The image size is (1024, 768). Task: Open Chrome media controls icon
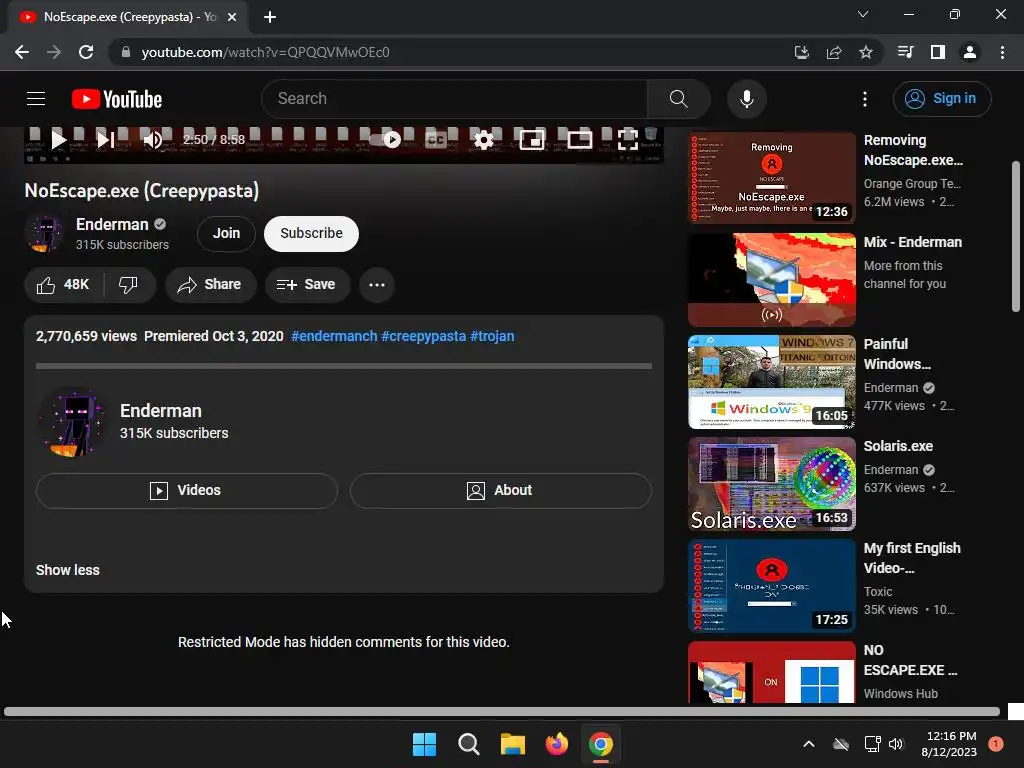tap(905, 52)
